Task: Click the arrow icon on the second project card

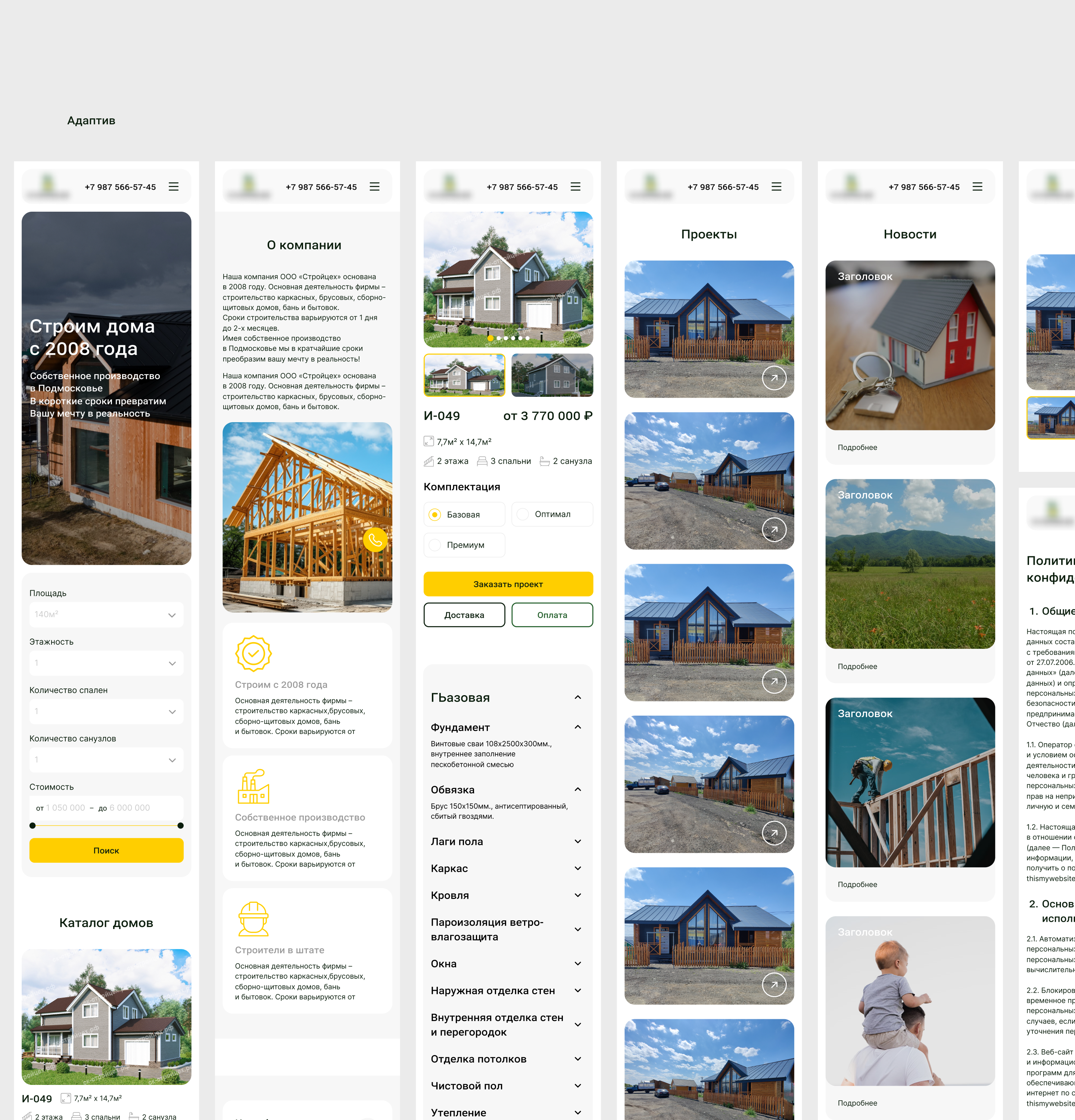Action: click(774, 530)
